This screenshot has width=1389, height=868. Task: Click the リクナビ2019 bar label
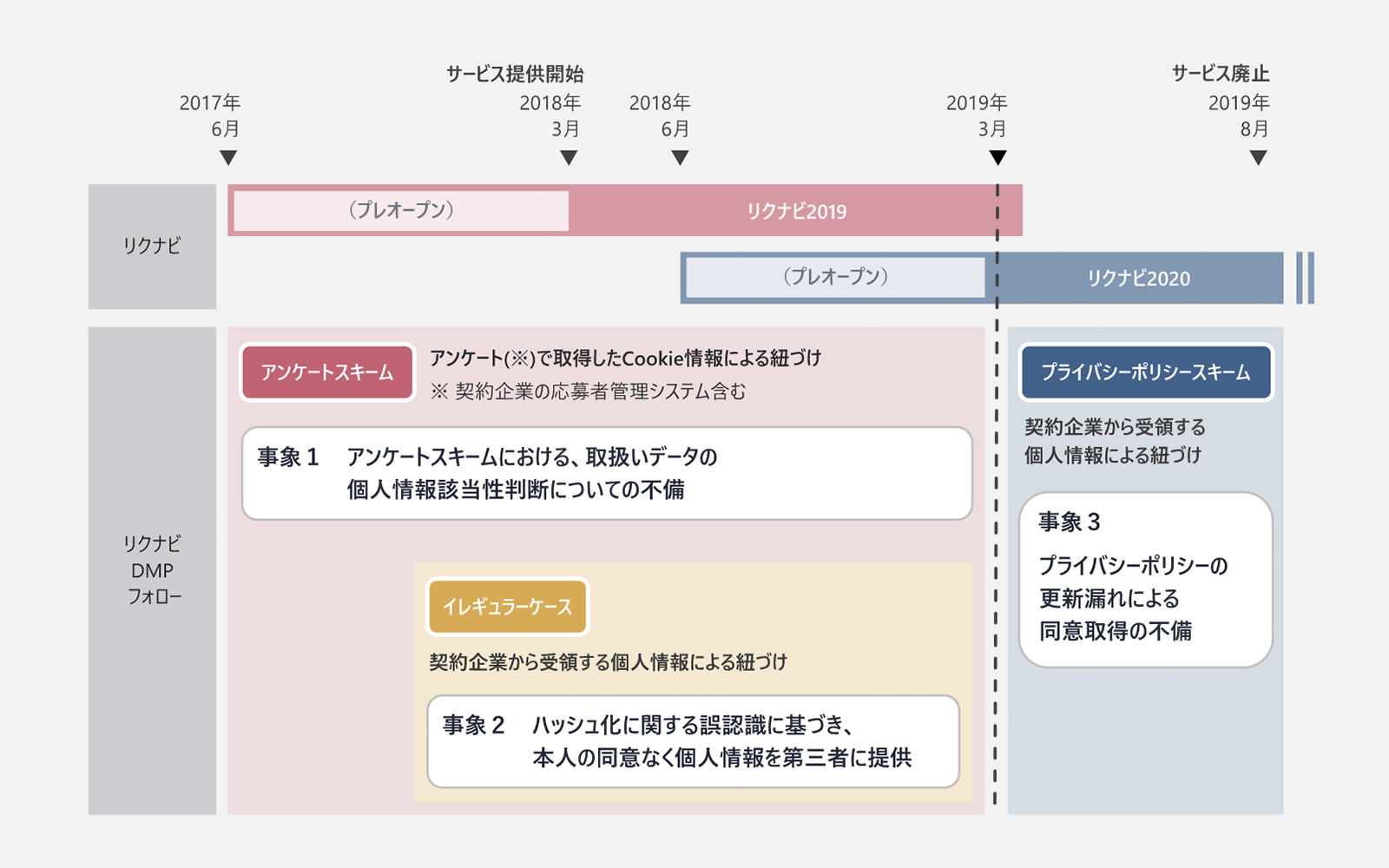796,211
